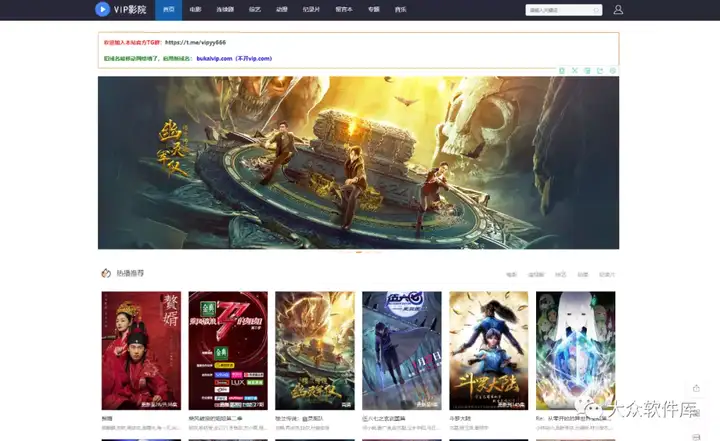Screen dimensions: 720x441
Task: Open the golden dragon tomb poster
Action: pyautogui.click(x=315, y=351)
